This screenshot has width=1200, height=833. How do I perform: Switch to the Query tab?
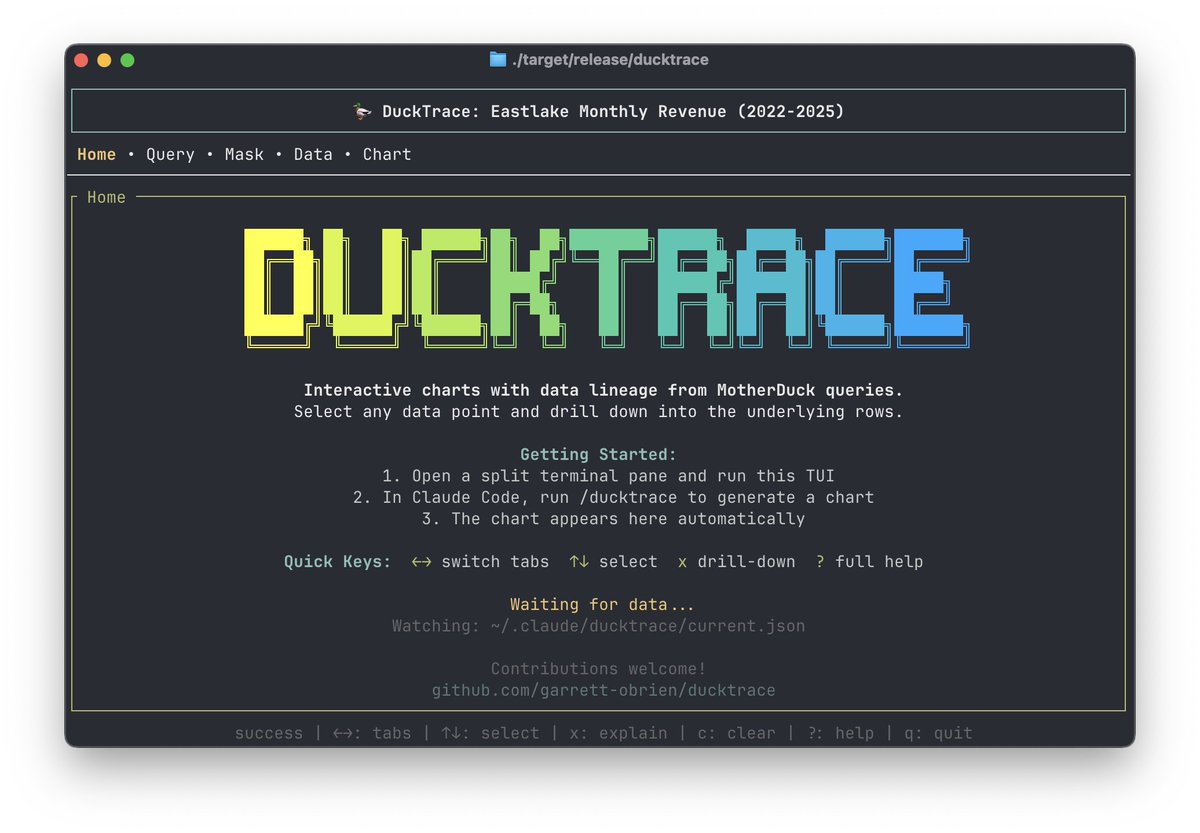click(x=170, y=154)
